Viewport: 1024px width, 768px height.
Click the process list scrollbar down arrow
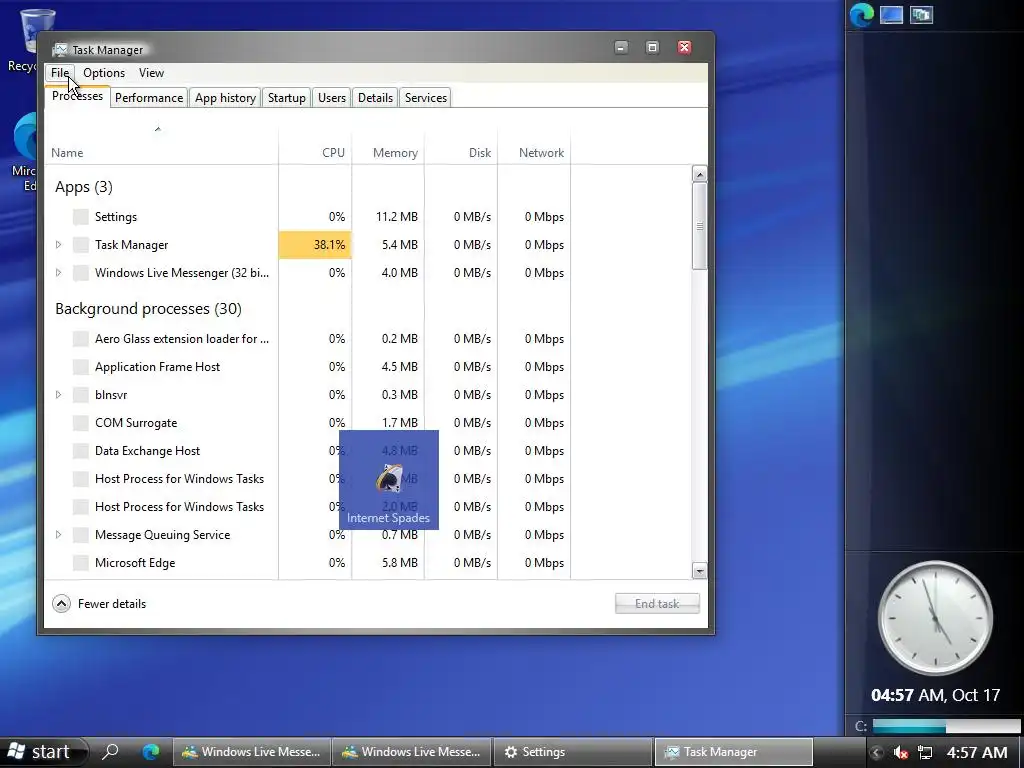(x=699, y=571)
